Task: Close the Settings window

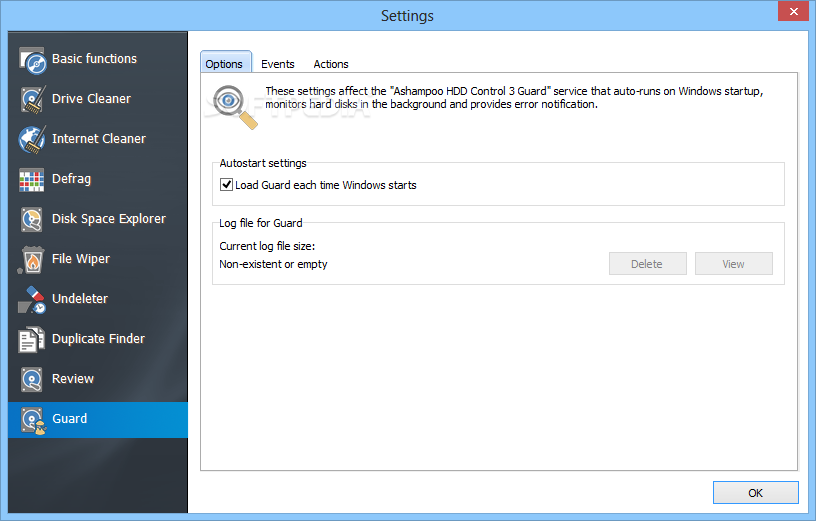Action: (x=793, y=11)
